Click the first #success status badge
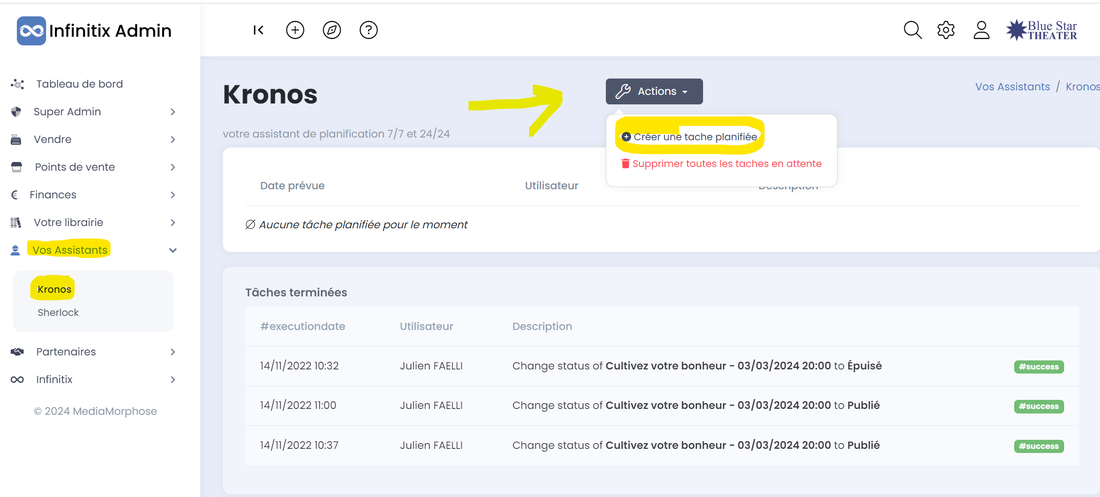This screenshot has height=497, width=1100. 1039,367
